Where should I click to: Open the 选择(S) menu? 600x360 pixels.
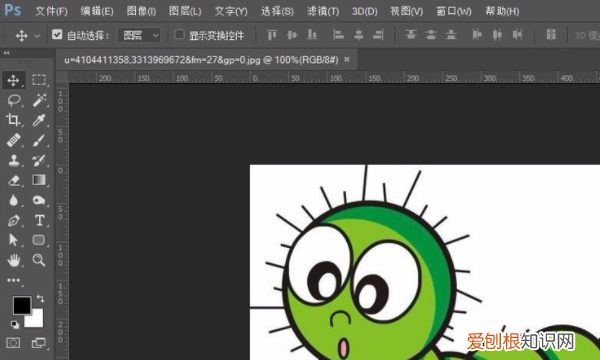277,11
